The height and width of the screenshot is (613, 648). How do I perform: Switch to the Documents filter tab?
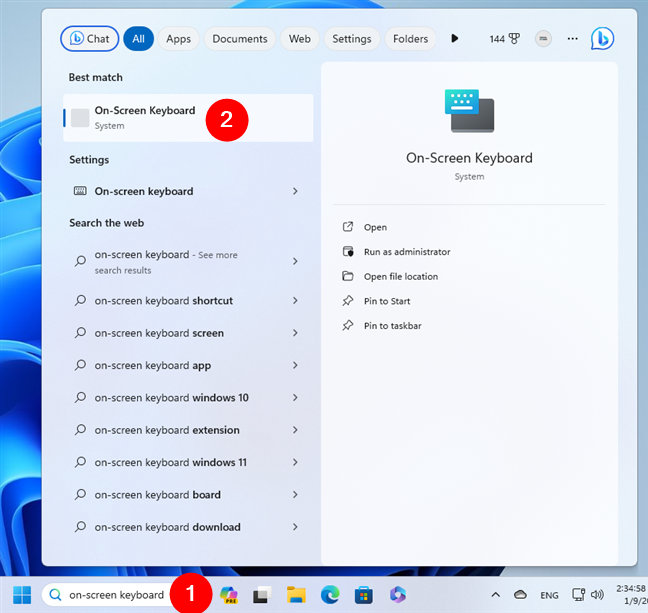click(240, 39)
